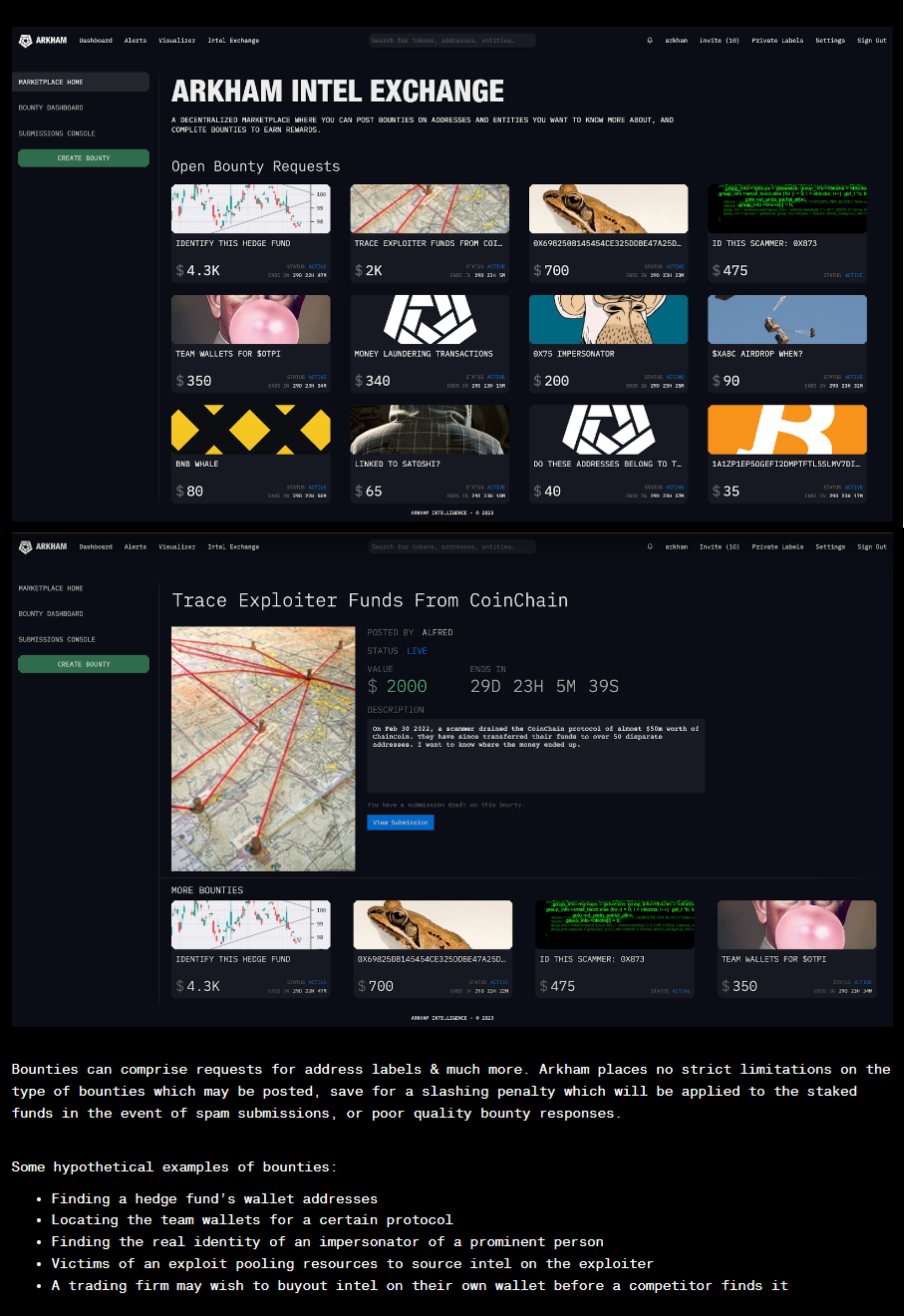Click the MORE BOUNTIES heading

tap(207, 891)
